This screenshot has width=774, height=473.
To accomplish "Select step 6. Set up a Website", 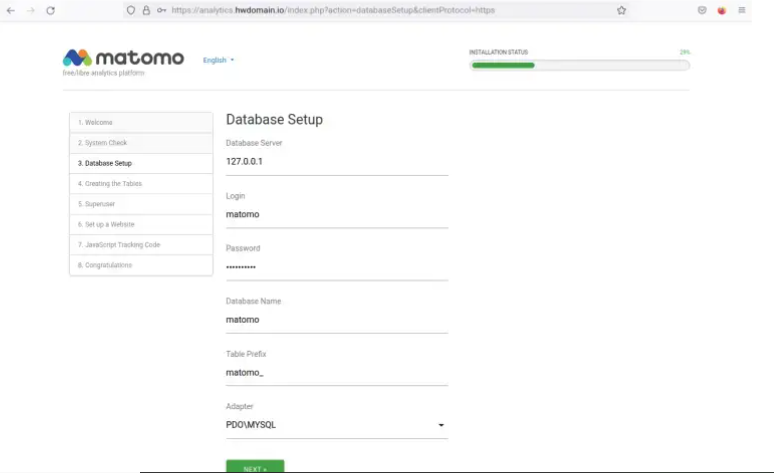I will coord(141,224).
